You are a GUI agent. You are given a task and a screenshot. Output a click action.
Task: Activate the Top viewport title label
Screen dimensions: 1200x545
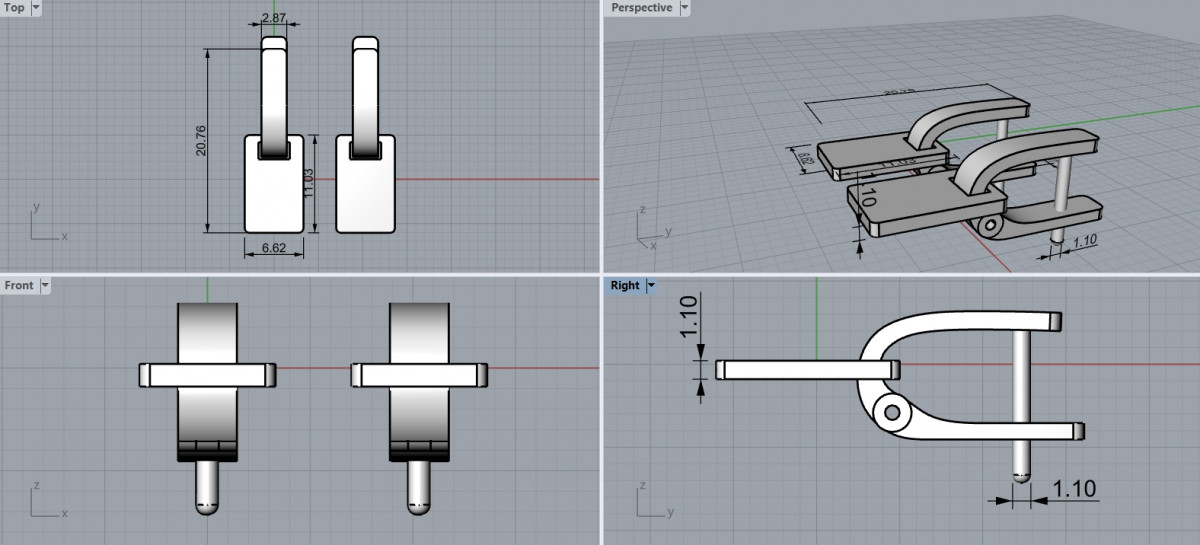14,8
